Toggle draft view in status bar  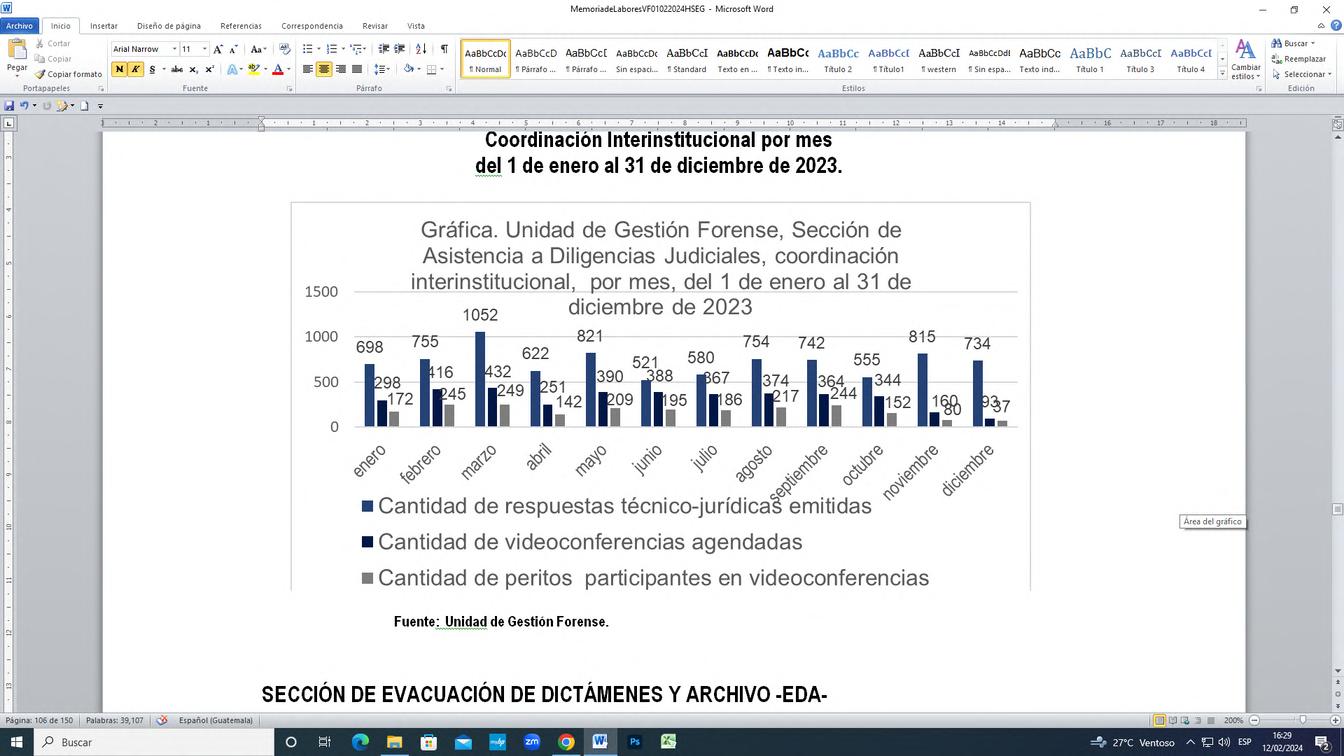point(1212,721)
